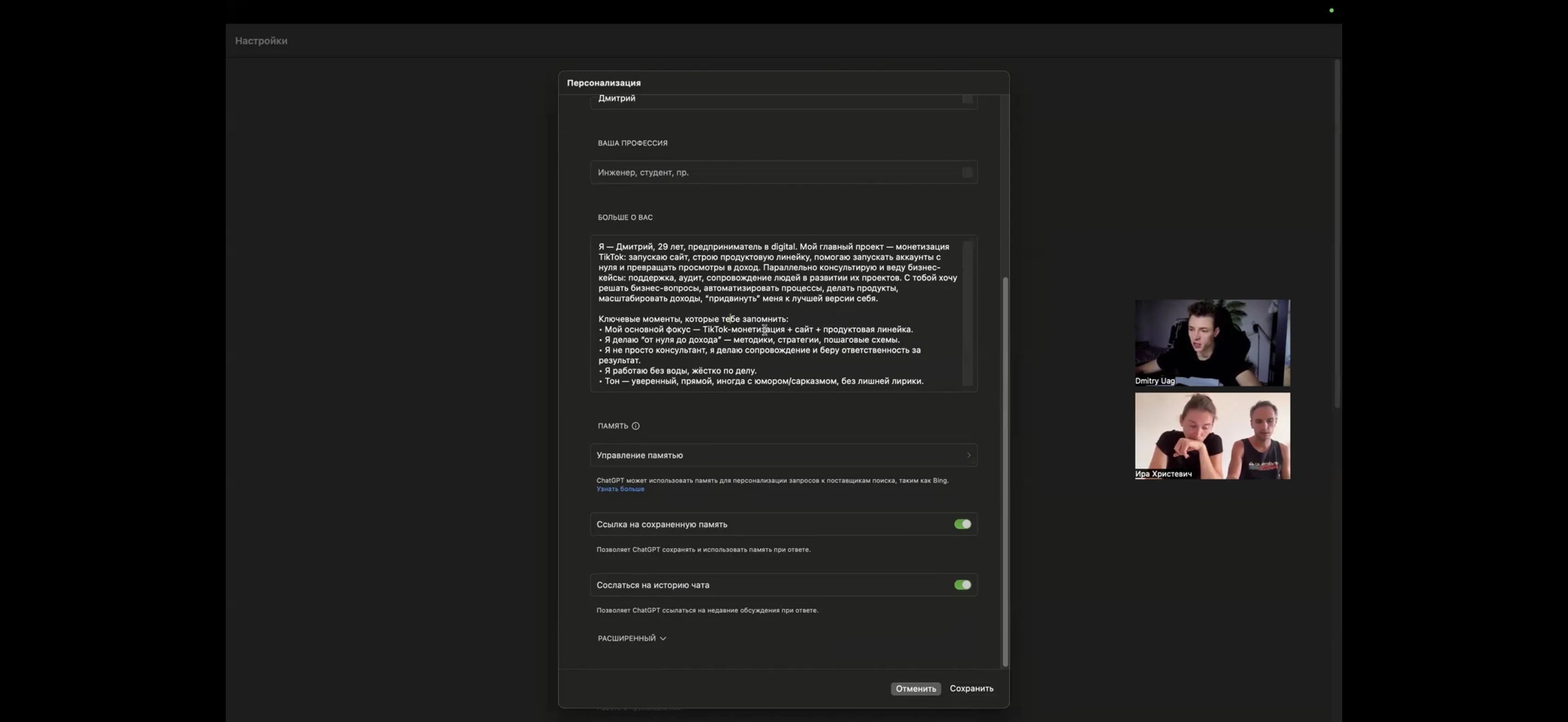Disable the Сослаться на историю чата switch

(962, 585)
